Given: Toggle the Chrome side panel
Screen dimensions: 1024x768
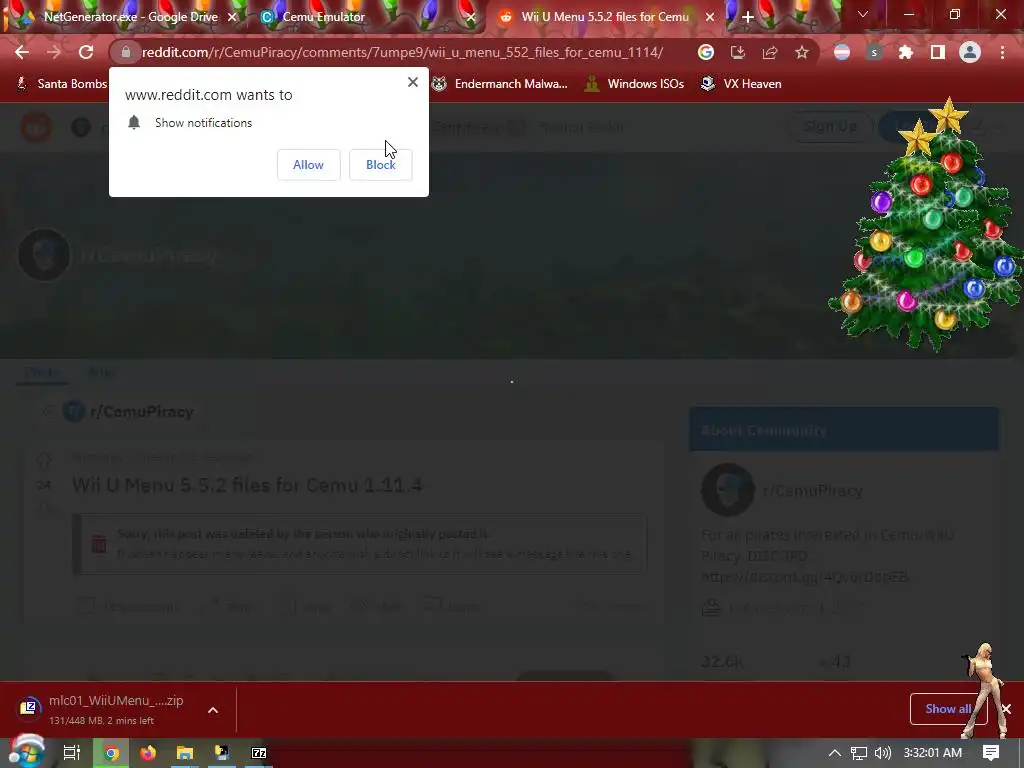Looking at the screenshot, I should coord(938,52).
